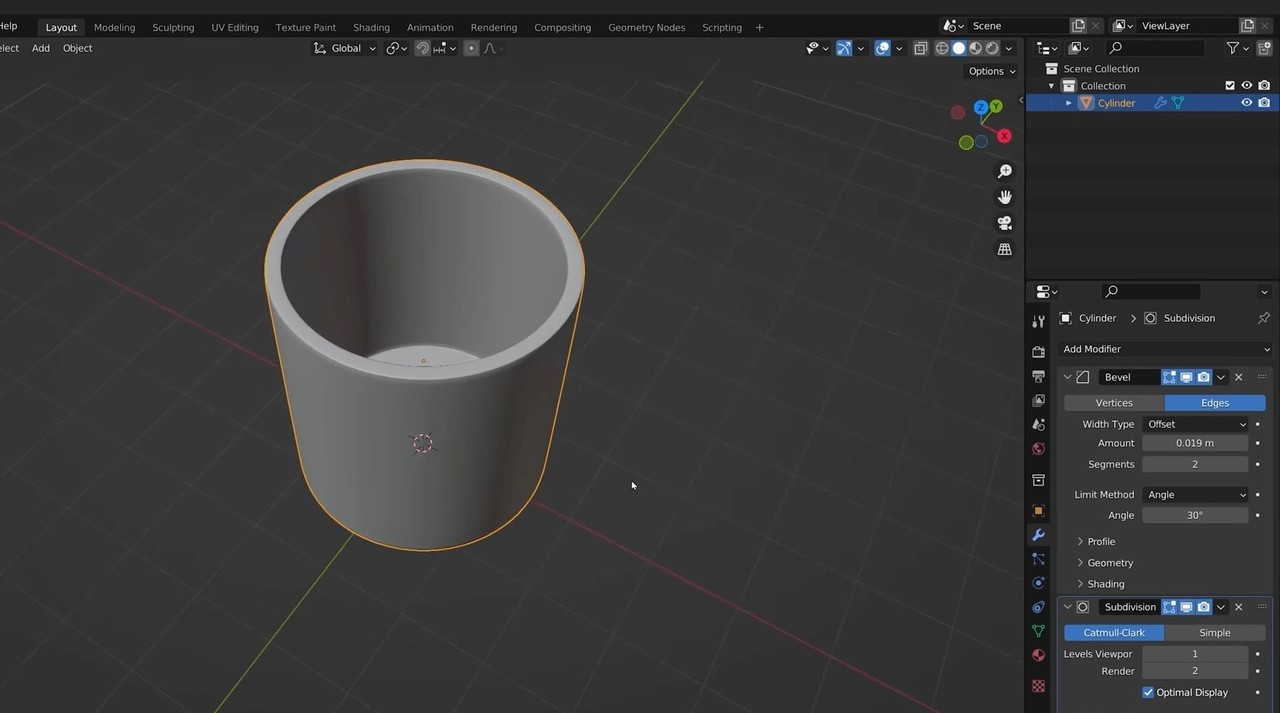Click the wrench modifier icon on Cylinder row
Image resolution: width=1280 pixels, height=713 pixels.
pos(1160,103)
